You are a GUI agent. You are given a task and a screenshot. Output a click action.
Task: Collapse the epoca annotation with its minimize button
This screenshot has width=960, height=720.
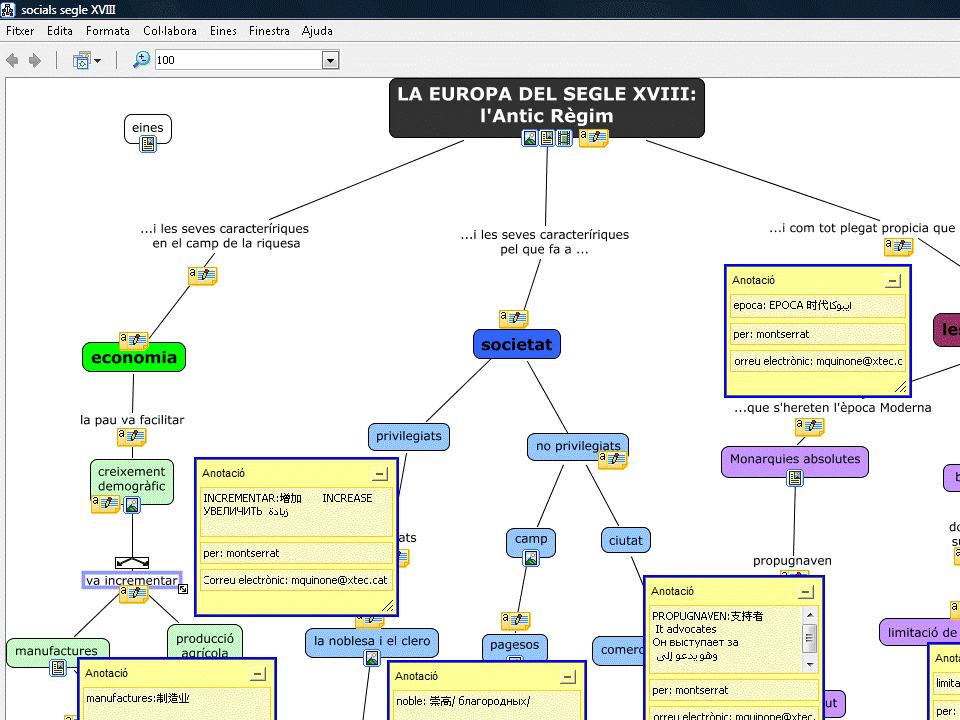tap(893, 281)
